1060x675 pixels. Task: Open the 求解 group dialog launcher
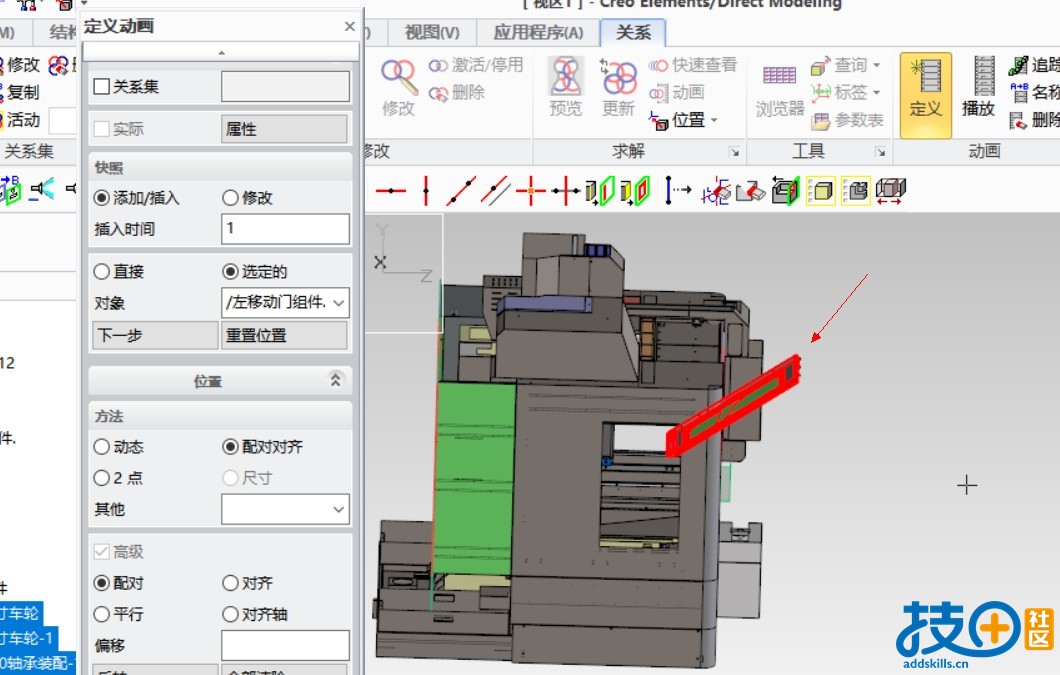click(734, 152)
